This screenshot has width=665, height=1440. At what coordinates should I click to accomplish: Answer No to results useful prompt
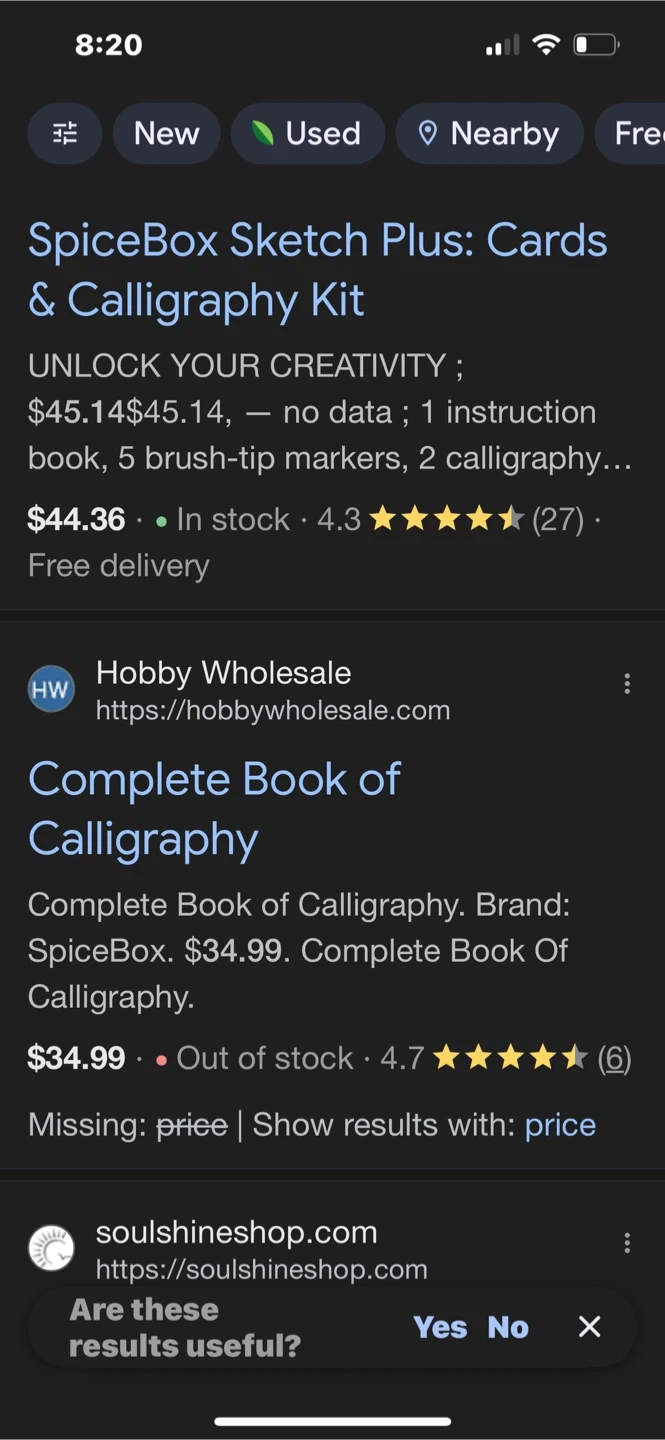[x=508, y=1327]
